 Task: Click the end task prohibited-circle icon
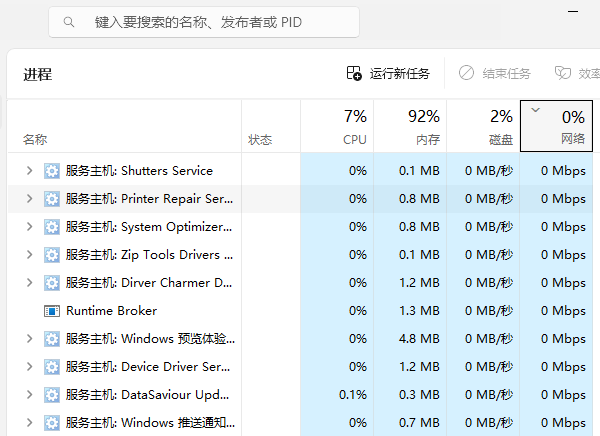[x=466, y=73]
